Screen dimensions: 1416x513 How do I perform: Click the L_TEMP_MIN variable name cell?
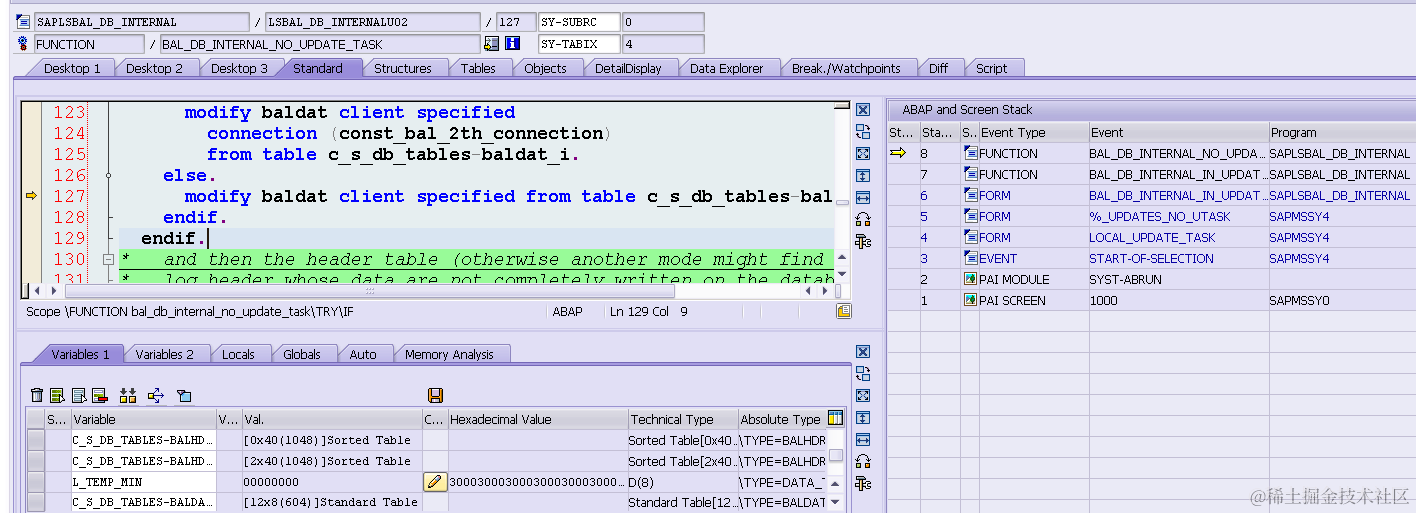143,482
